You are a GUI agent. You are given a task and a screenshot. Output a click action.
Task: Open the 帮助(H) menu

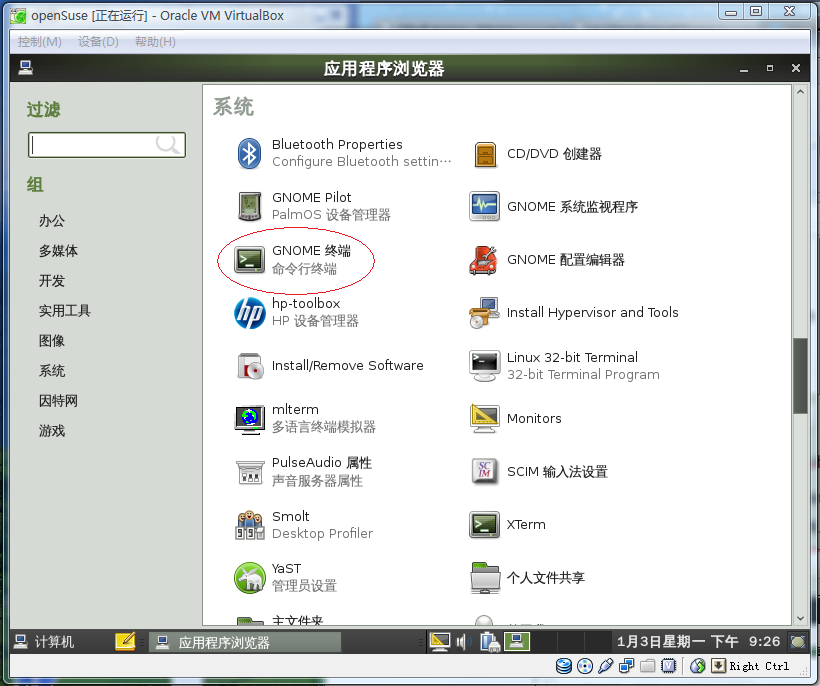tap(155, 42)
